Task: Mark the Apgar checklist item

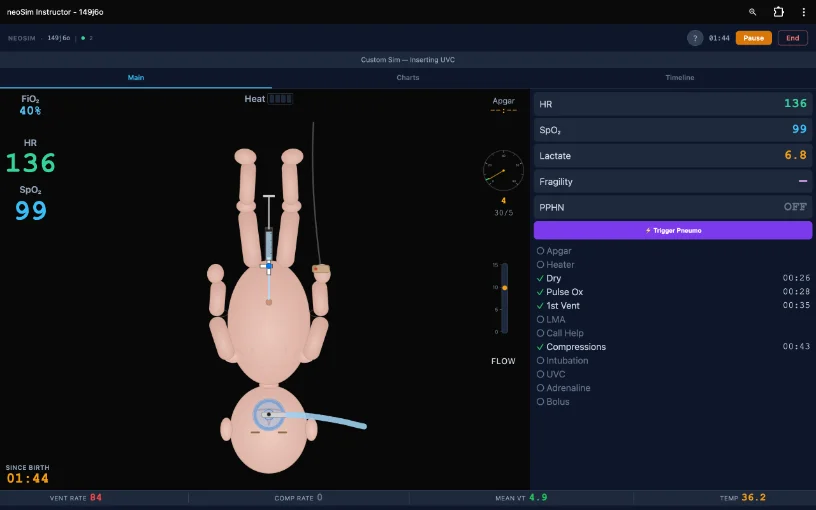Action: (554, 251)
